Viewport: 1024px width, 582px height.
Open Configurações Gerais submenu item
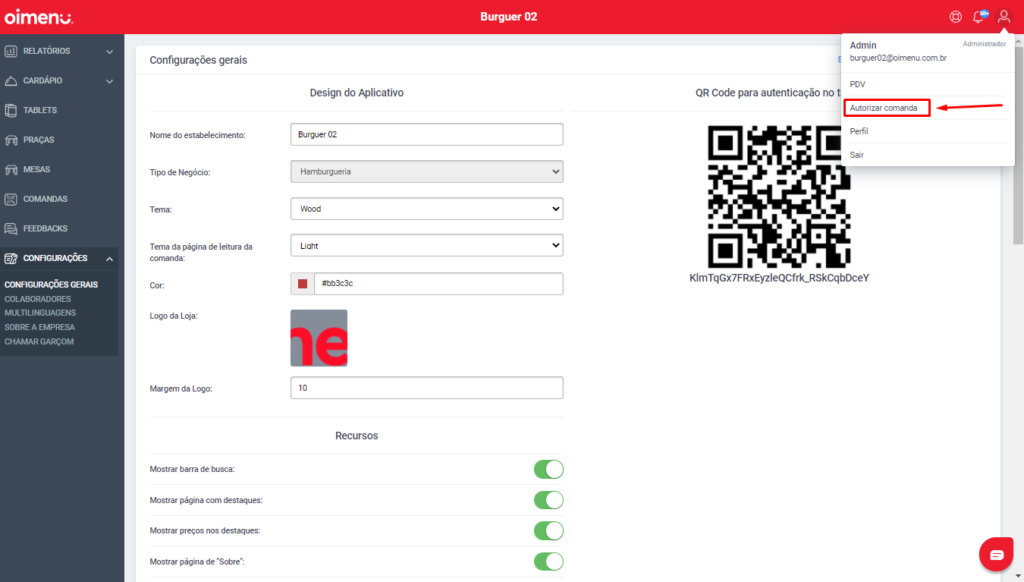pyautogui.click(x=51, y=285)
